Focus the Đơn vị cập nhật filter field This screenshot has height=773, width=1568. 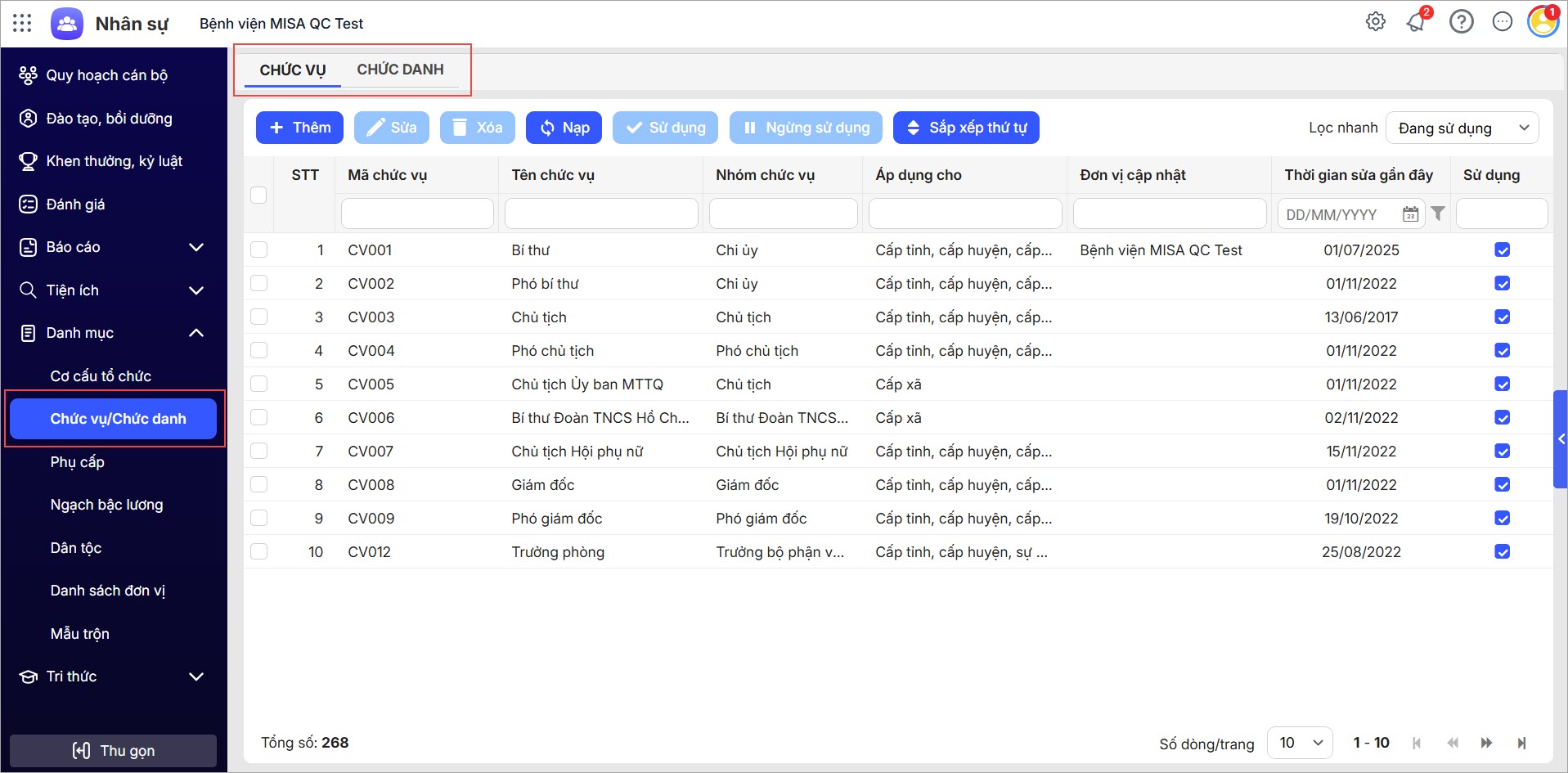[1170, 213]
